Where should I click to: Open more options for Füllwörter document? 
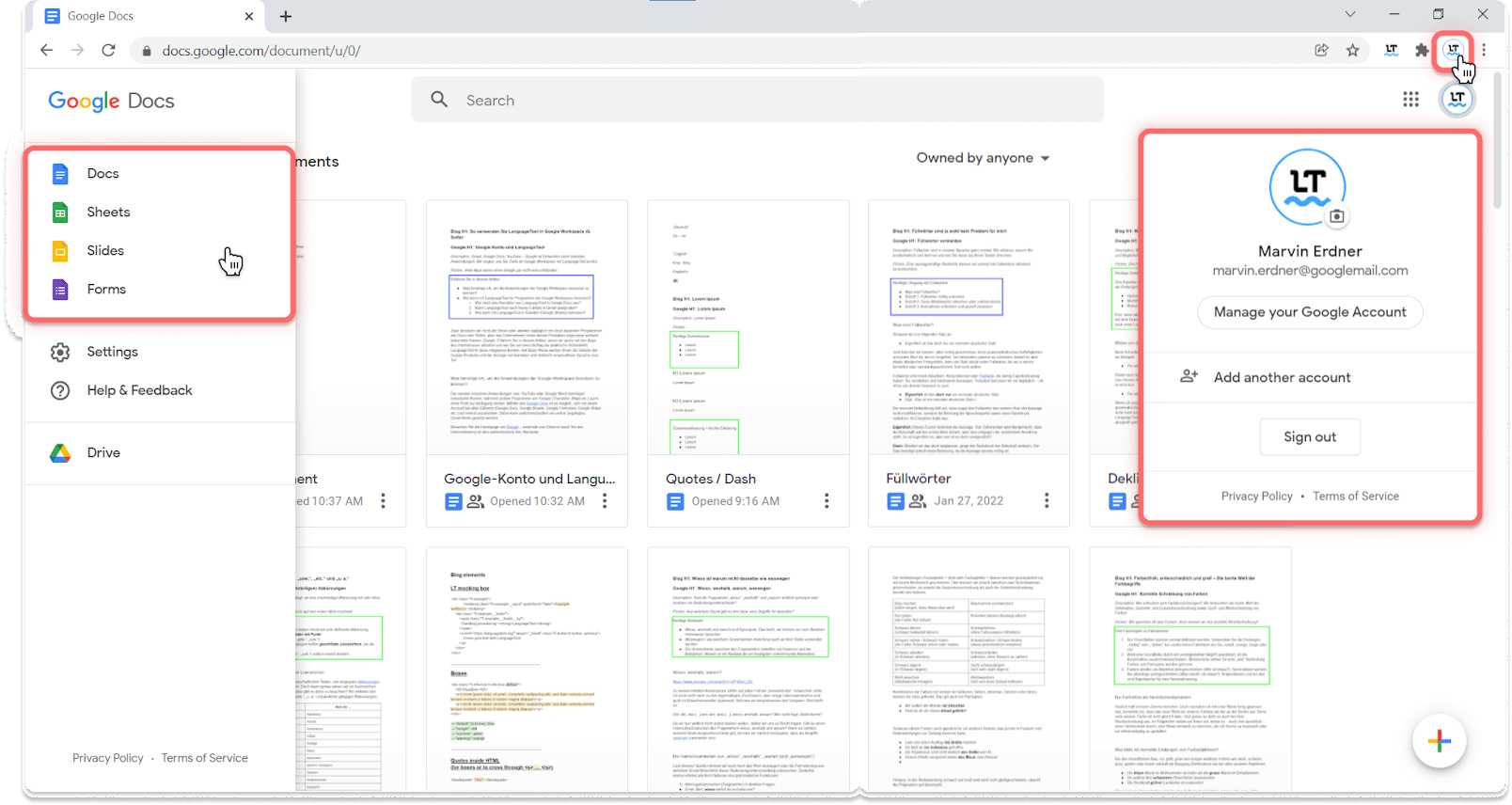(1047, 501)
